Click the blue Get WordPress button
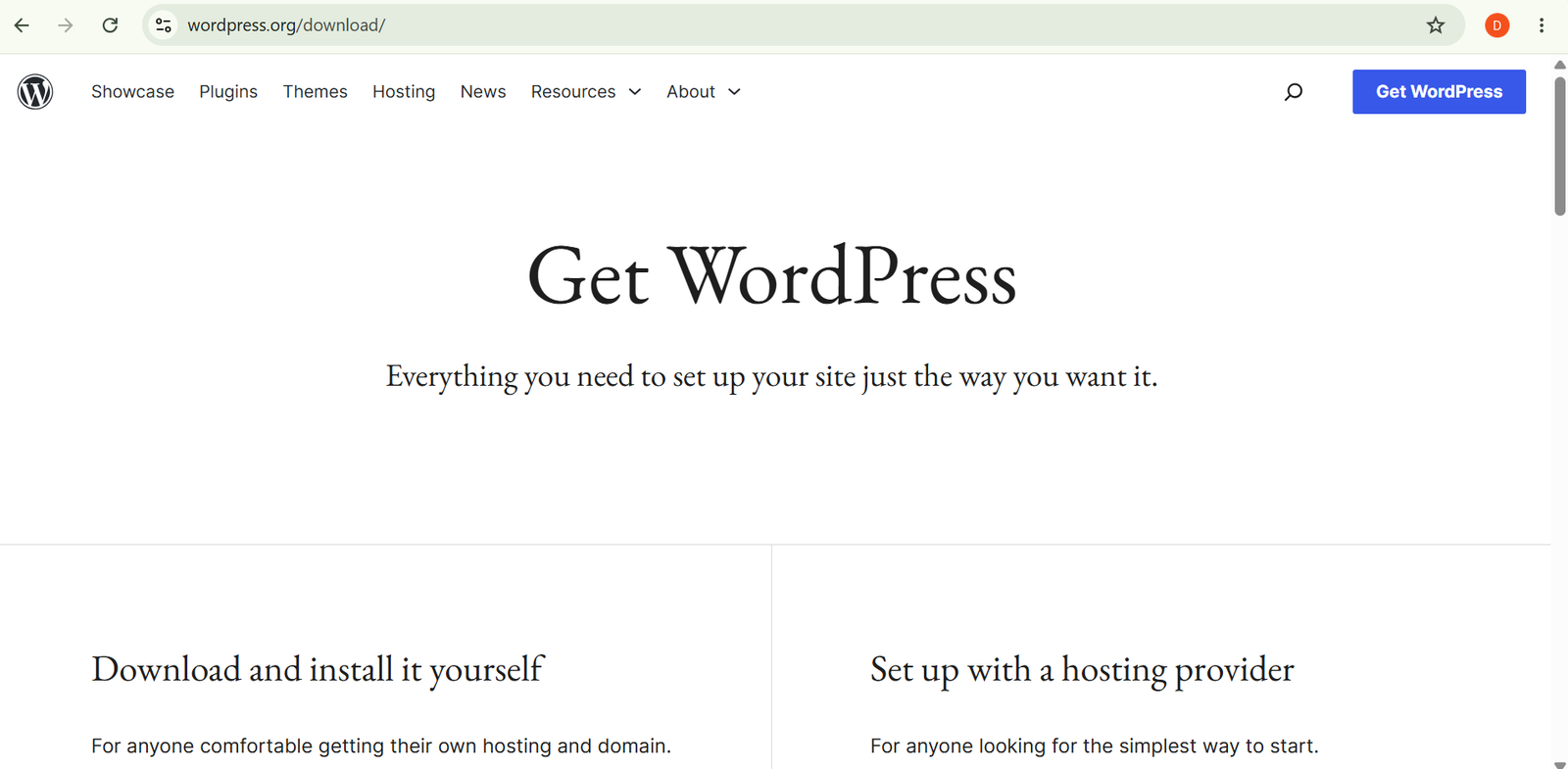Viewport: 1568px width, 769px height. 1439,91
